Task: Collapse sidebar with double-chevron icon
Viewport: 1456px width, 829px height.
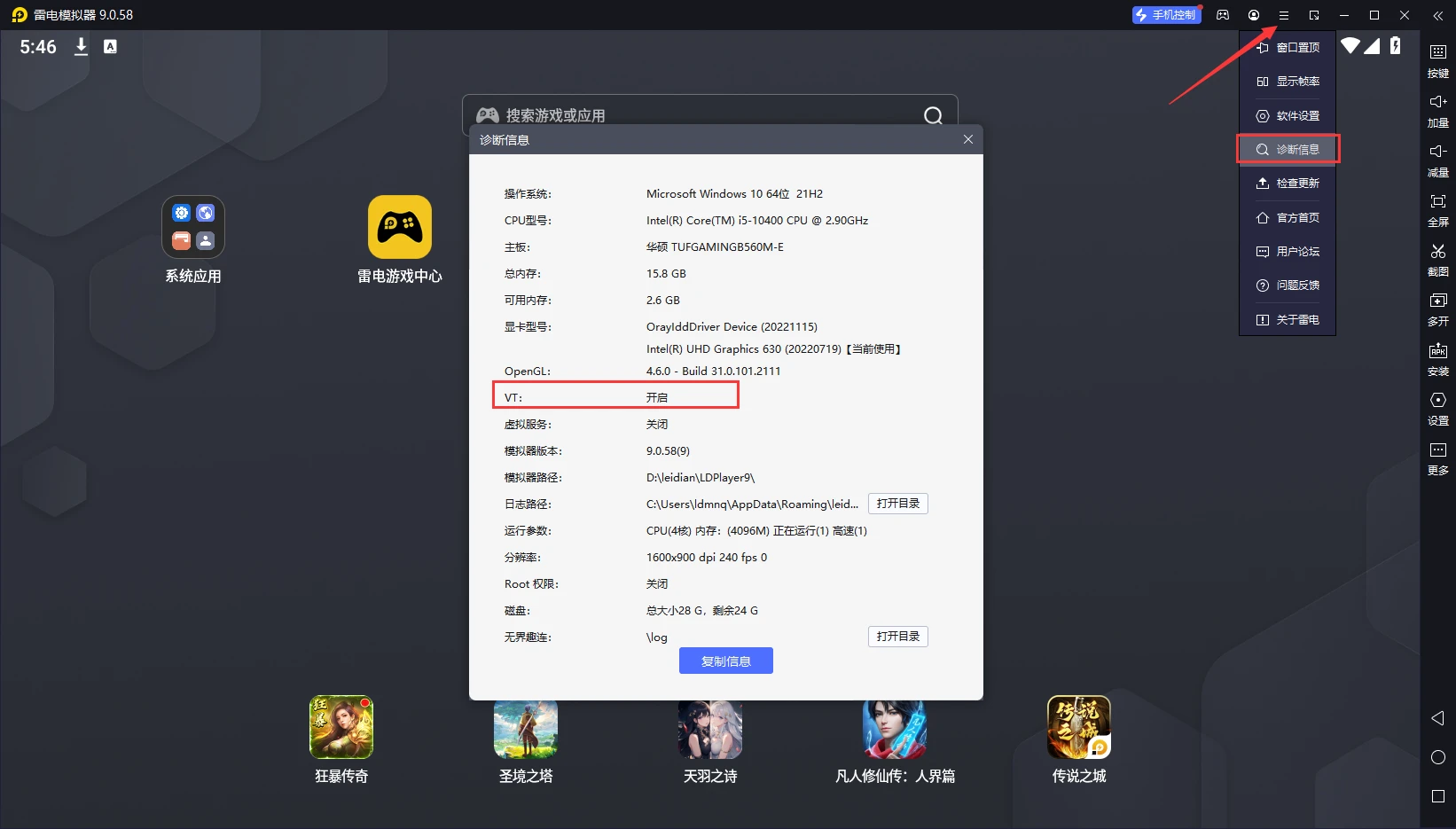Action: point(1438,15)
